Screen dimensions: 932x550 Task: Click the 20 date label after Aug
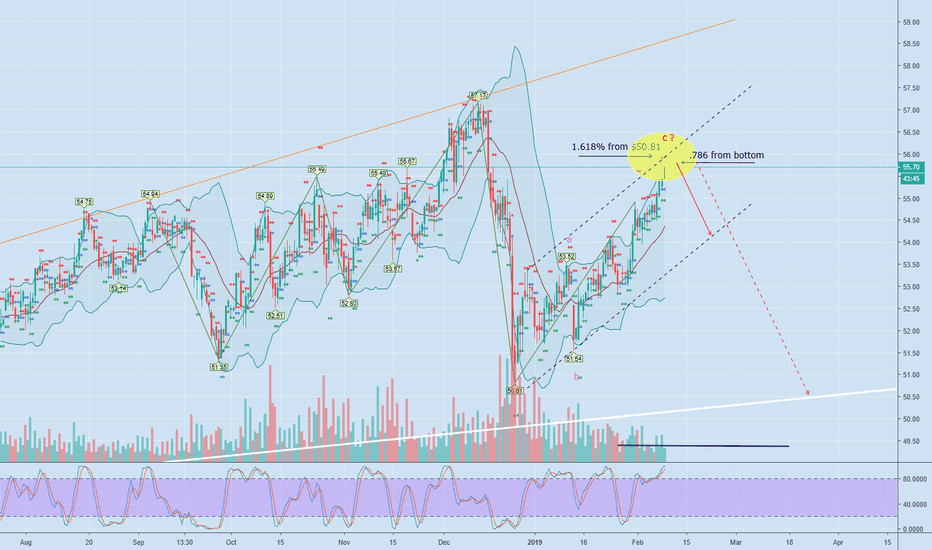(89, 542)
